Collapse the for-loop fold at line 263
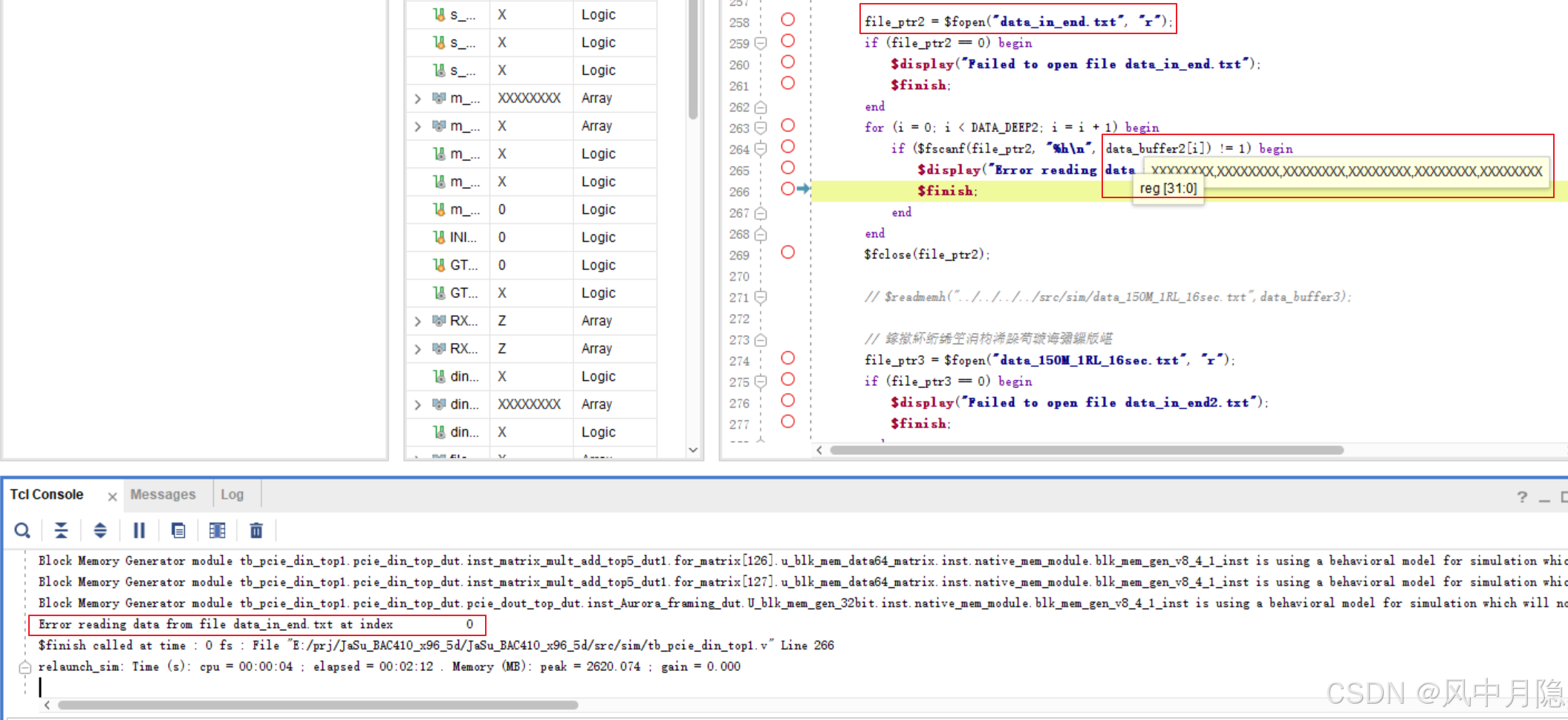 tap(759, 126)
